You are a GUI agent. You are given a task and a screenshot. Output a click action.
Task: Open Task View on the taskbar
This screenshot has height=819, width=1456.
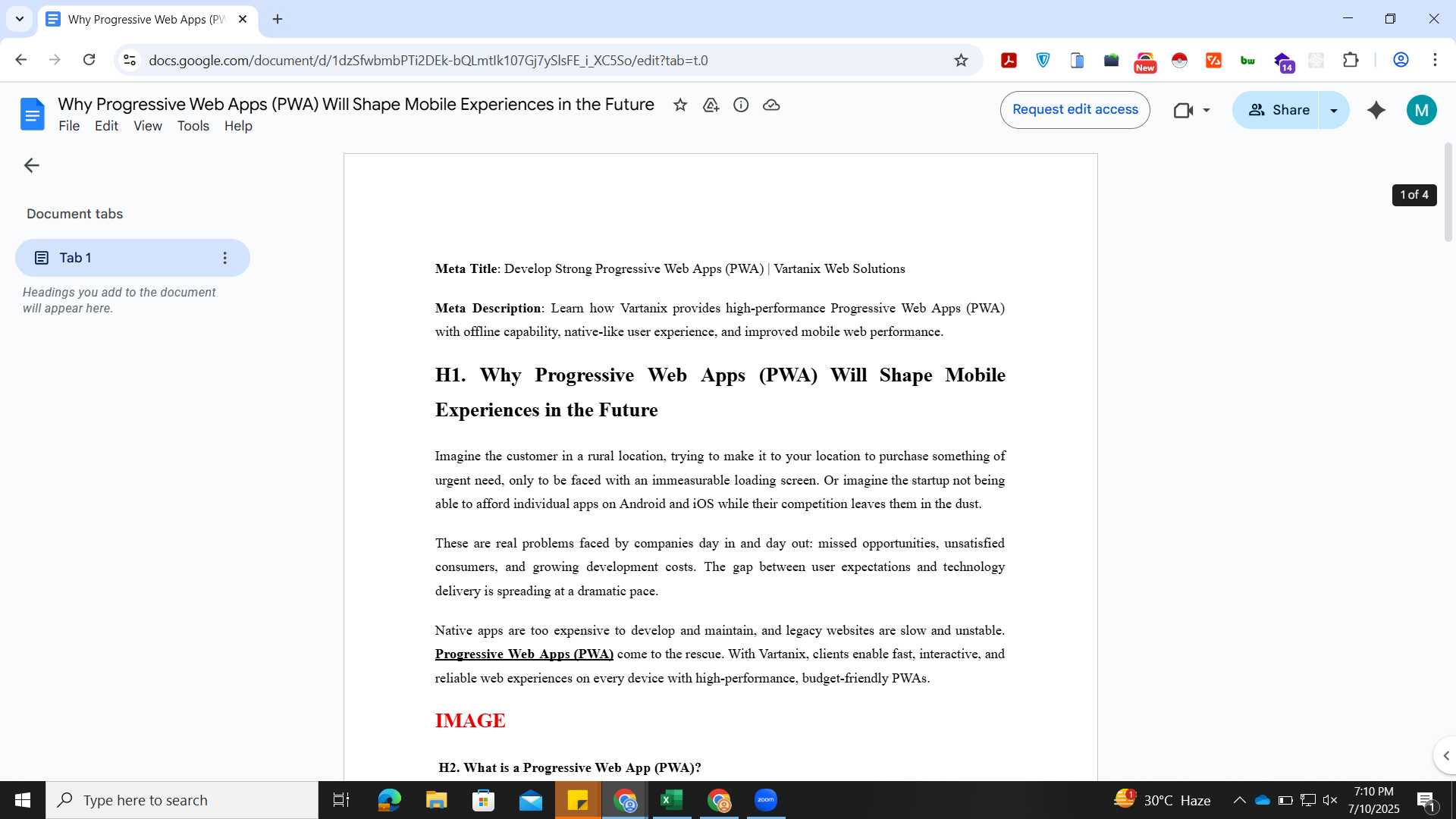coord(341,800)
